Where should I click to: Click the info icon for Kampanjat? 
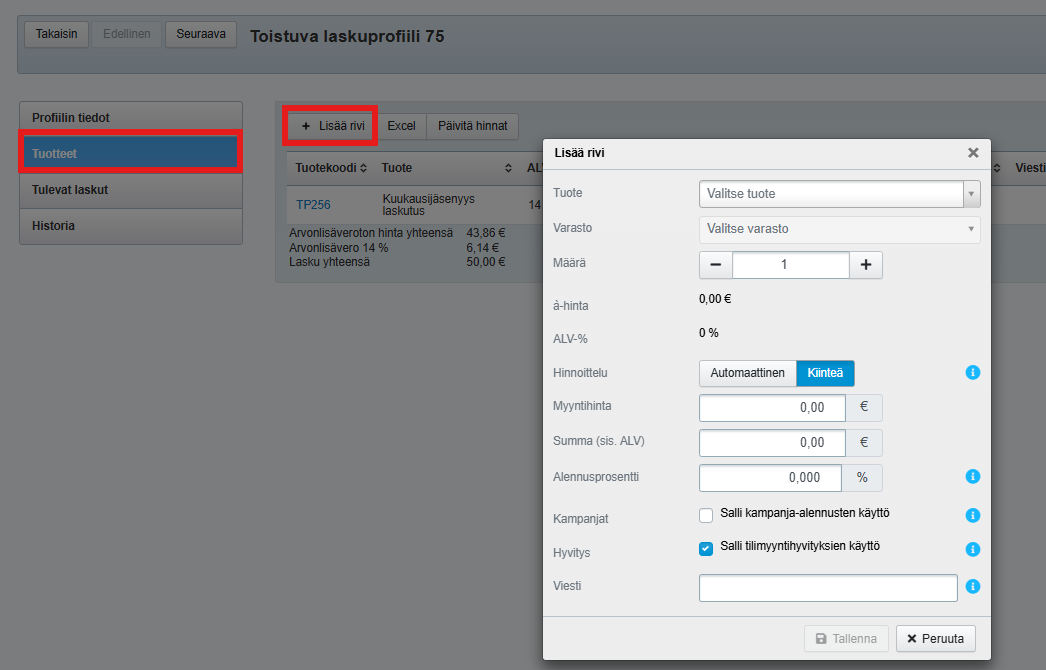[972, 516]
